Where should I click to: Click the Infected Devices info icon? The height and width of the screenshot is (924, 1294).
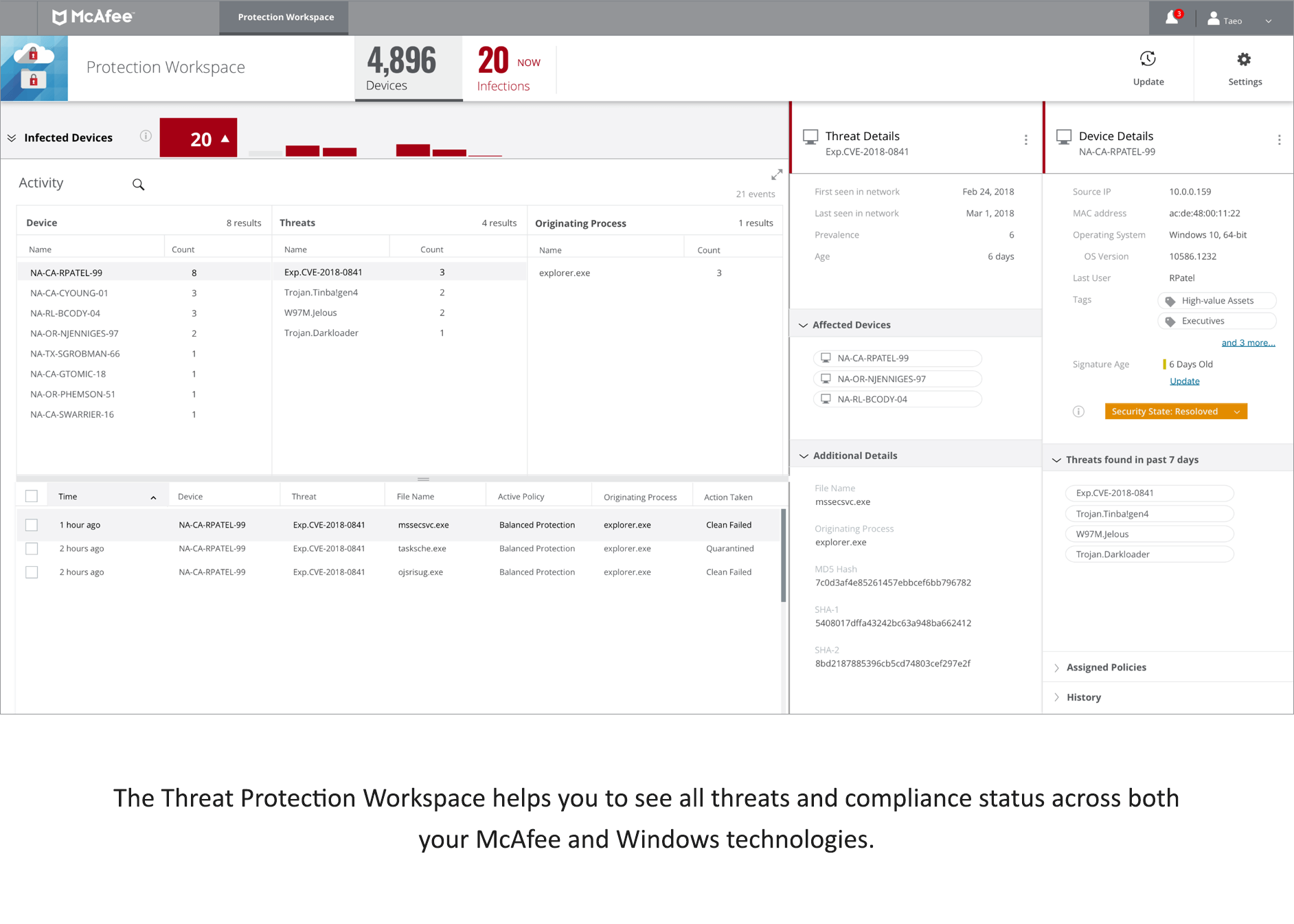pyautogui.click(x=146, y=136)
